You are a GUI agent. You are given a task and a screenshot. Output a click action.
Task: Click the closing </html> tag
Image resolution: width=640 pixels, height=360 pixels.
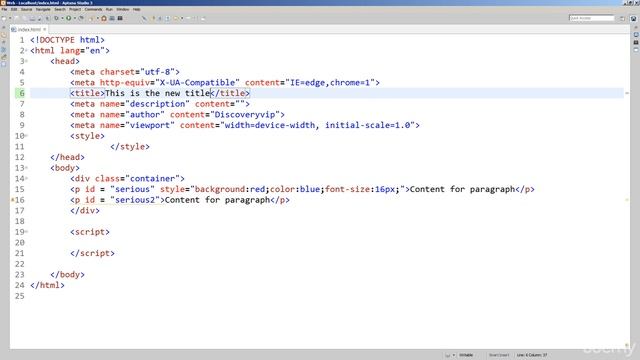47,285
